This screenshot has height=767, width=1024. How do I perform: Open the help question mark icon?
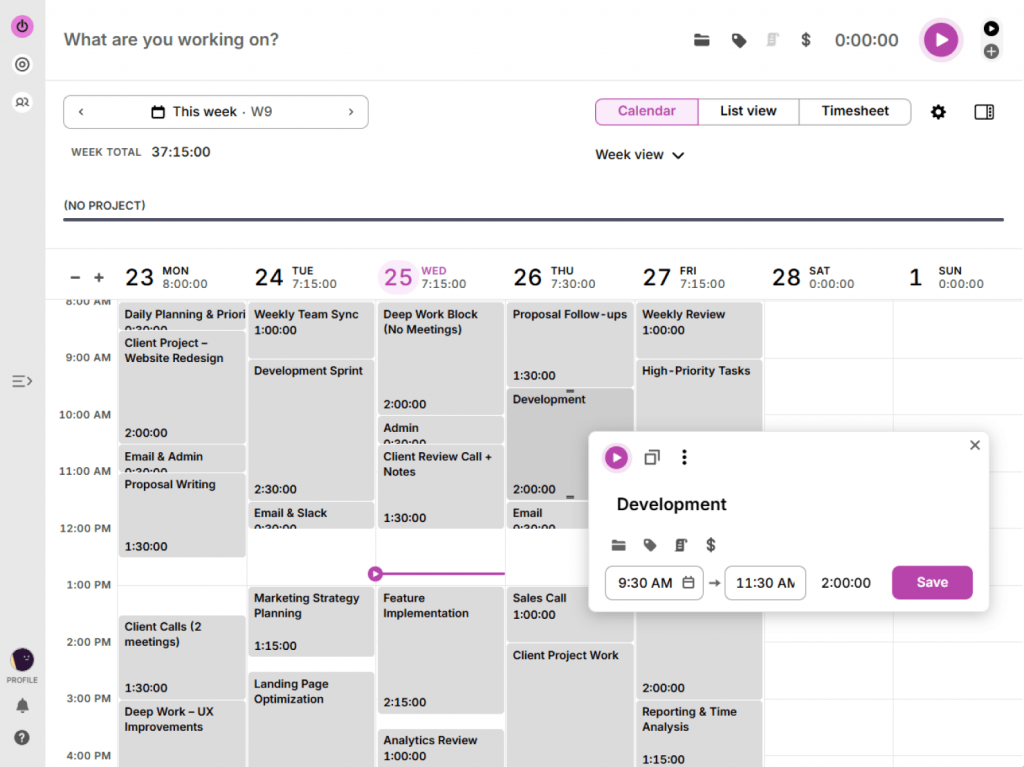pyautogui.click(x=22, y=738)
